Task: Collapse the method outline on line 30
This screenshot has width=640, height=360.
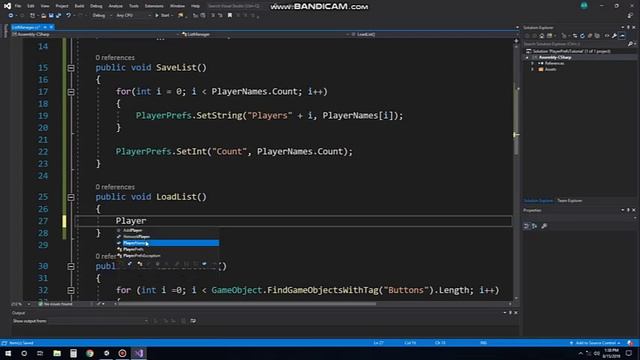Action: tap(71, 266)
